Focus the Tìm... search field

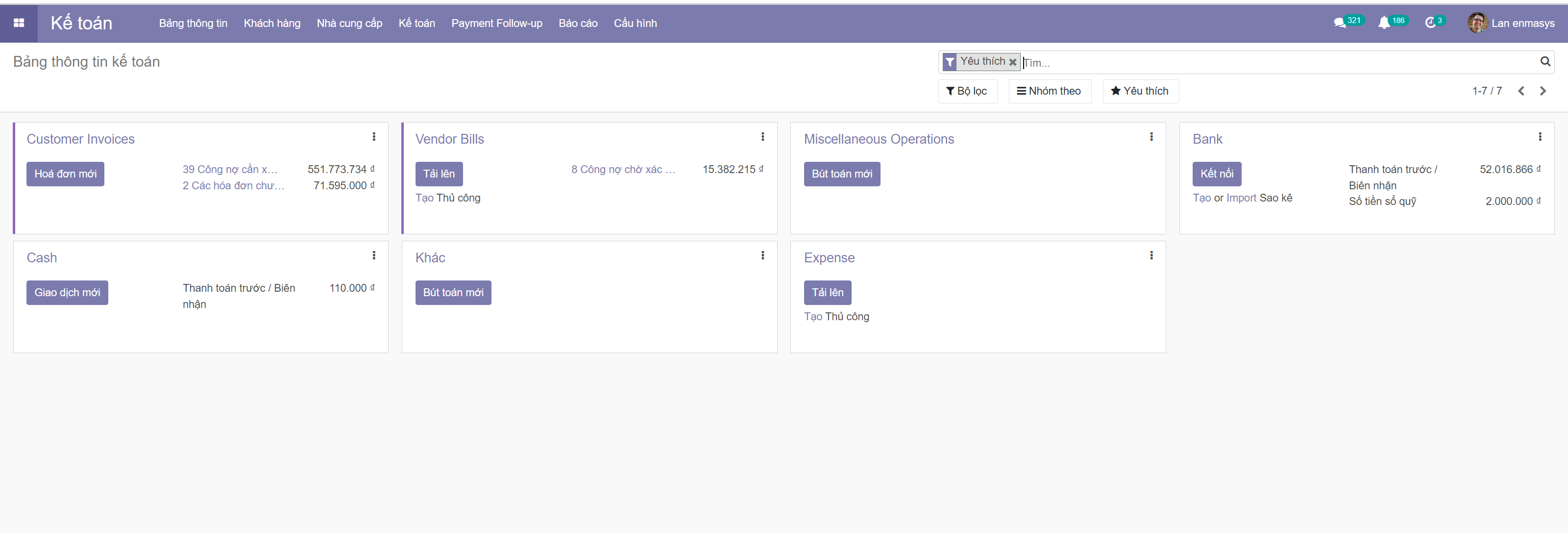click(1278, 63)
